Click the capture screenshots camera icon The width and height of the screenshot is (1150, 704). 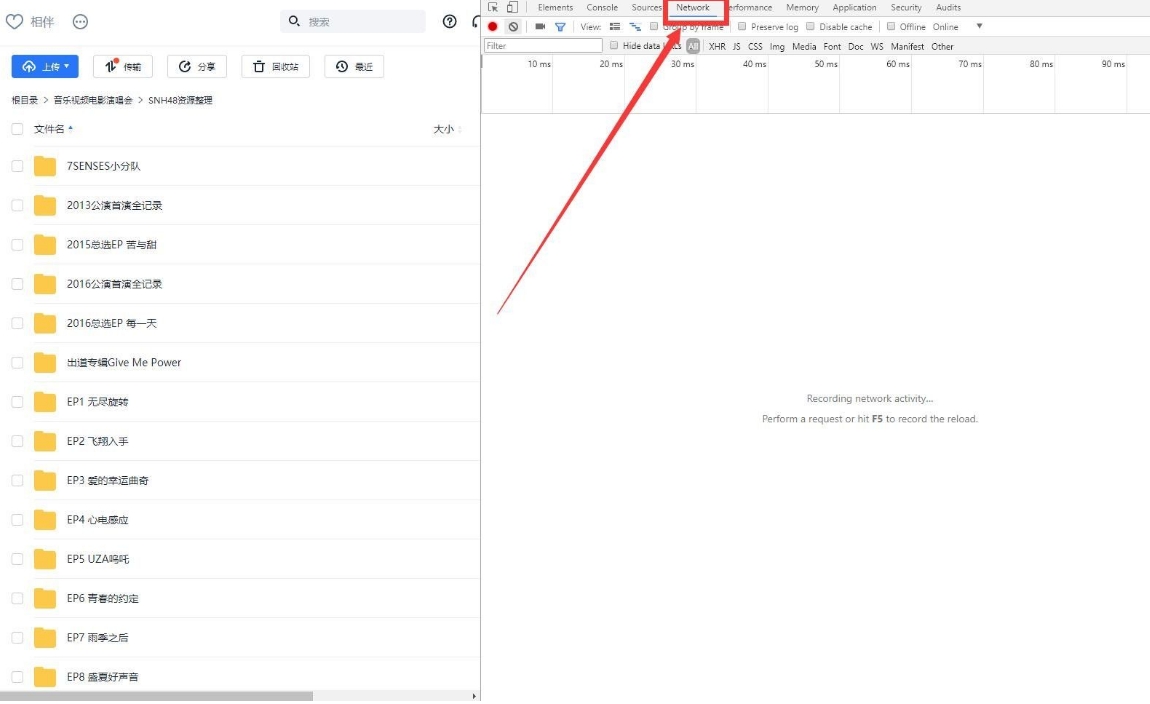pyautogui.click(x=540, y=27)
